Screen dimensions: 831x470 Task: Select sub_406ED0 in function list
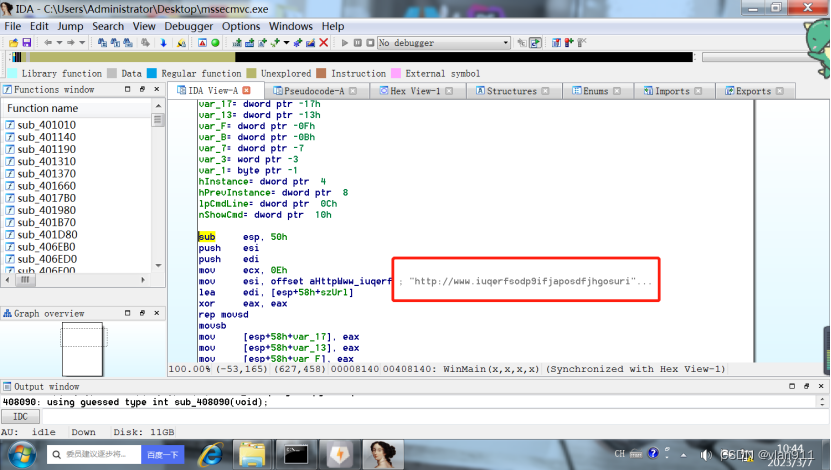tap(47, 259)
